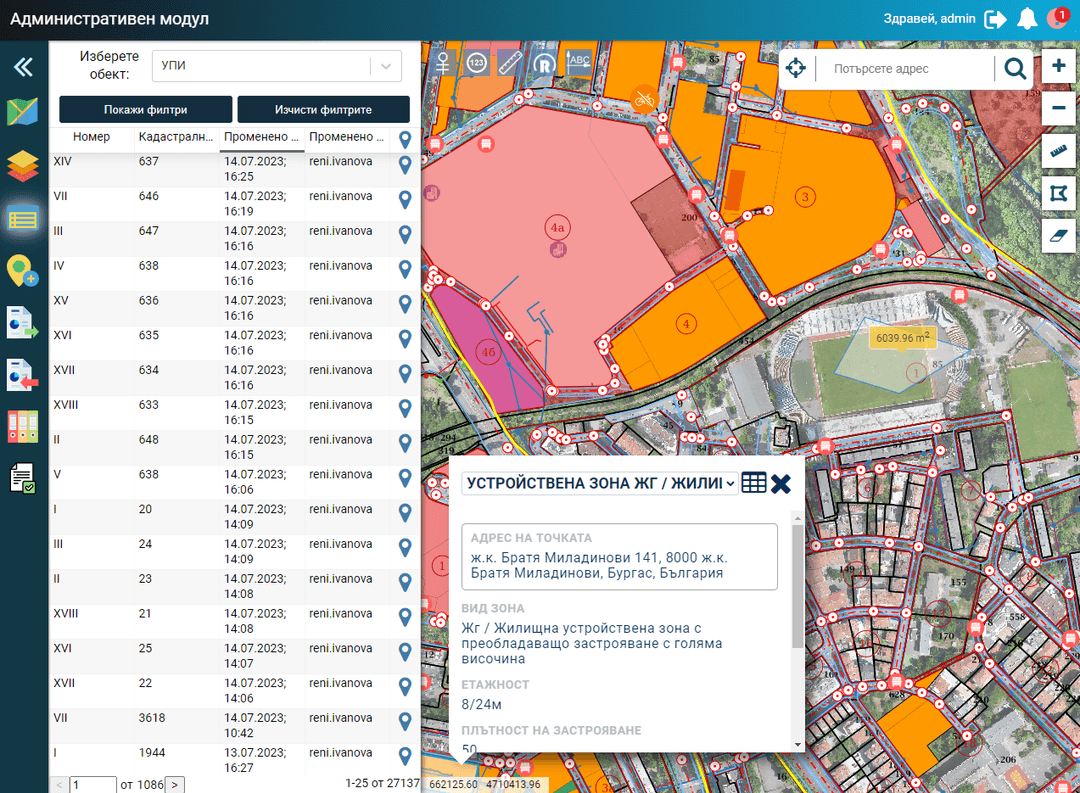The height and width of the screenshot is (793, 1080).
Task: Expand the УСТРОЙСТВЕНА ЗОНА ЖГ popup dropdown
Action: 600,483
